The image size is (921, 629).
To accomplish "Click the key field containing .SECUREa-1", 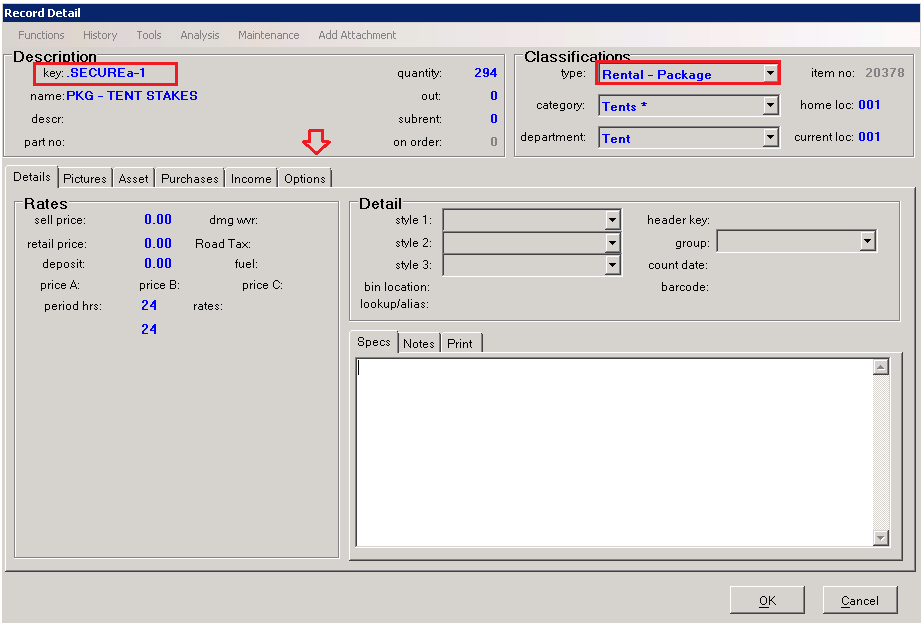I will 110,73.
